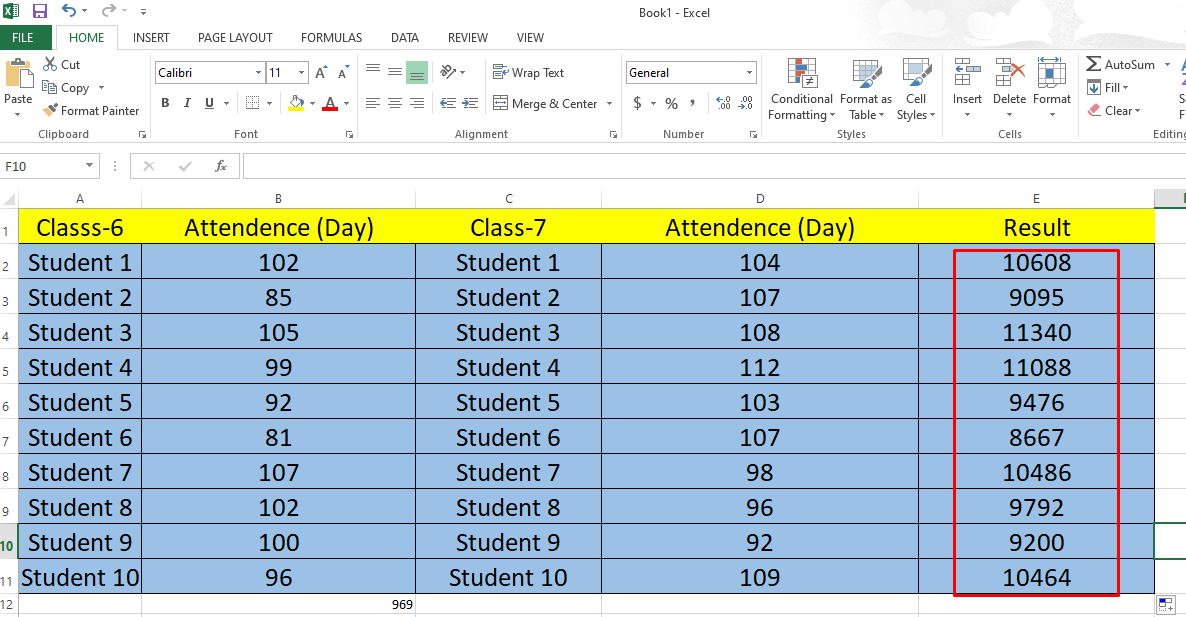Viewport: 1186px width, 617px height.
Task: Decrease the font size
Action: click(x=343, y=73)
